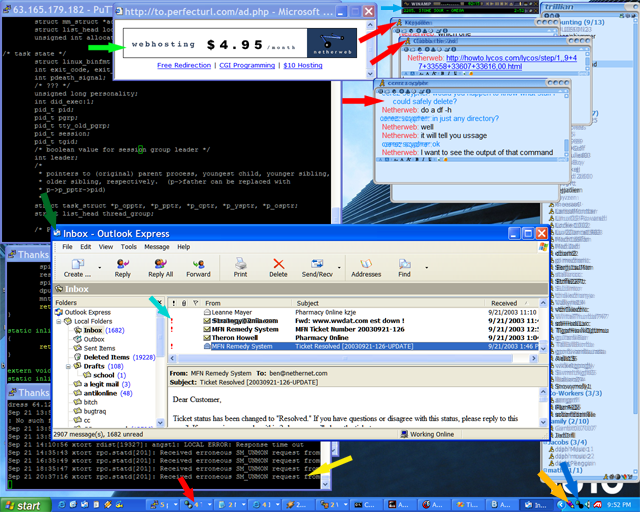Screen dimensions: 640x512
Task: Expand the Co-Workers (3/3) group in Trillian
Action: (576, 394)
